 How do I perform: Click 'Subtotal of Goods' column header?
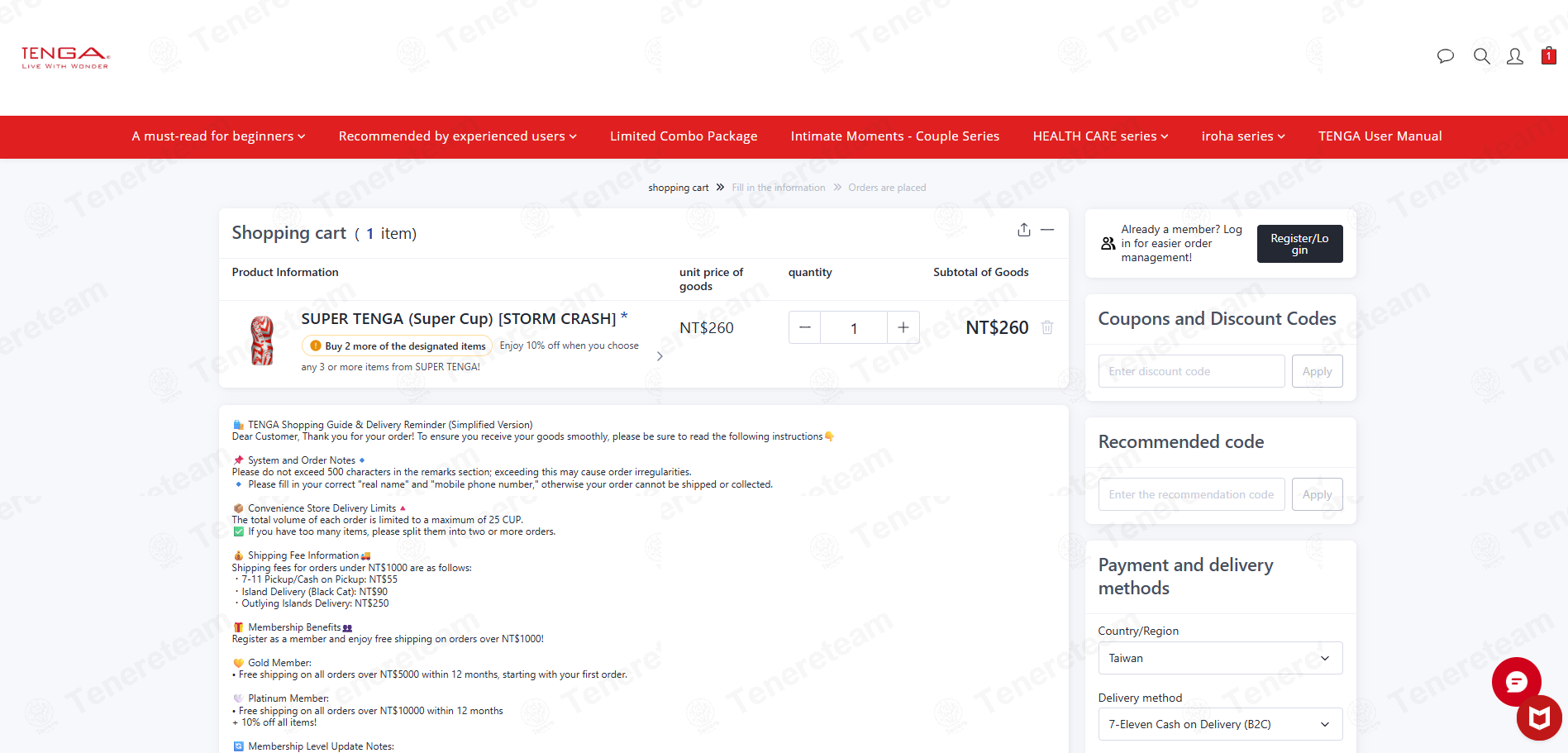(x=980, y=272)
